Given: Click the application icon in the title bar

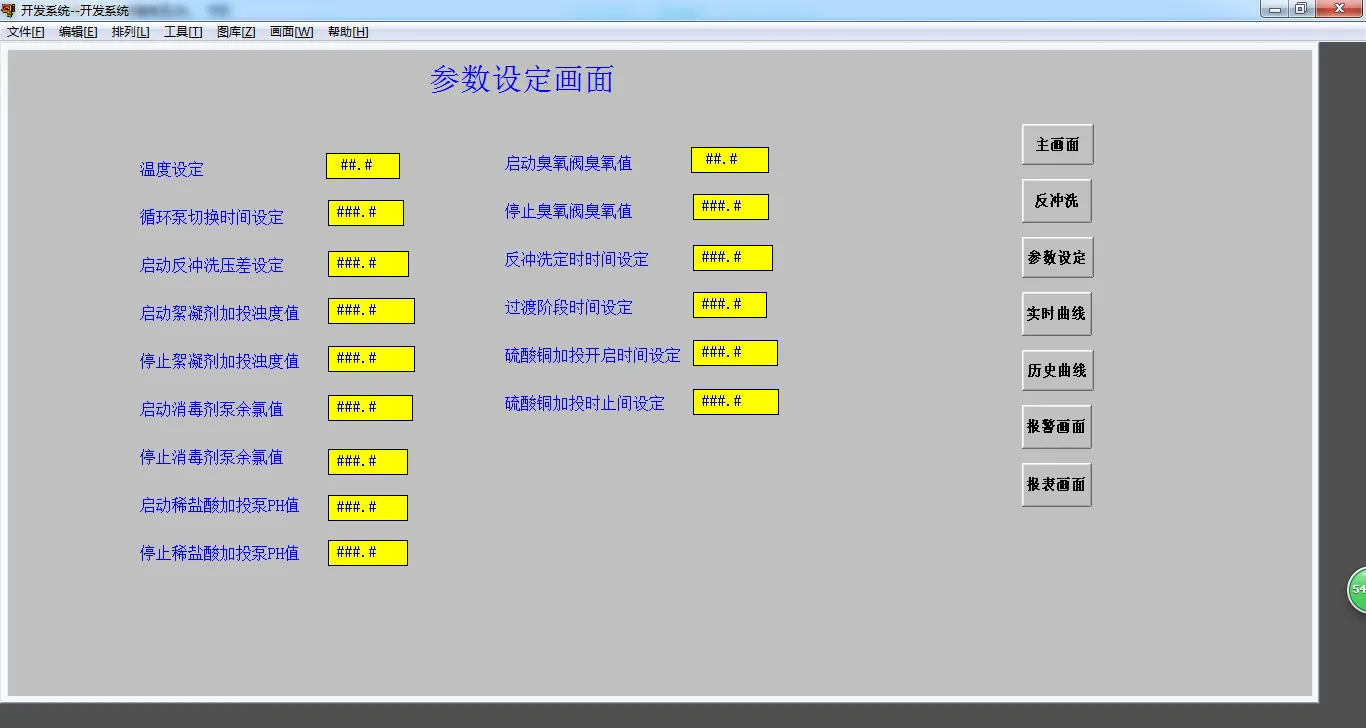Looking at the screenshot, I should point(9,9).
